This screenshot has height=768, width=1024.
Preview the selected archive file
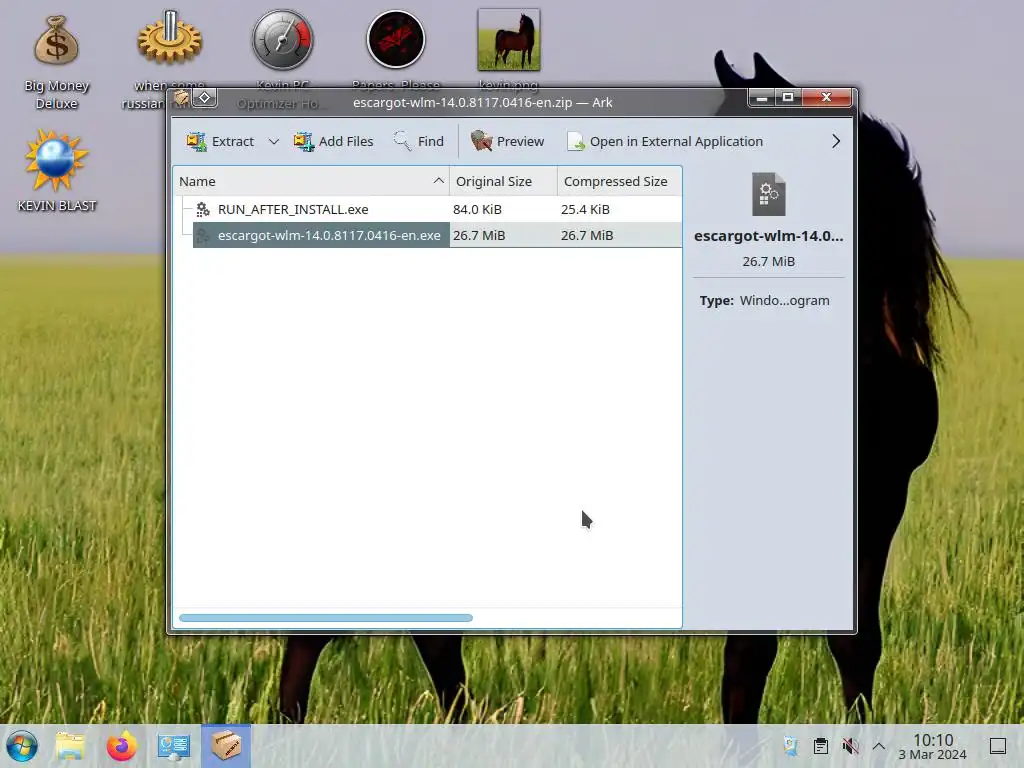pos(507,141)
